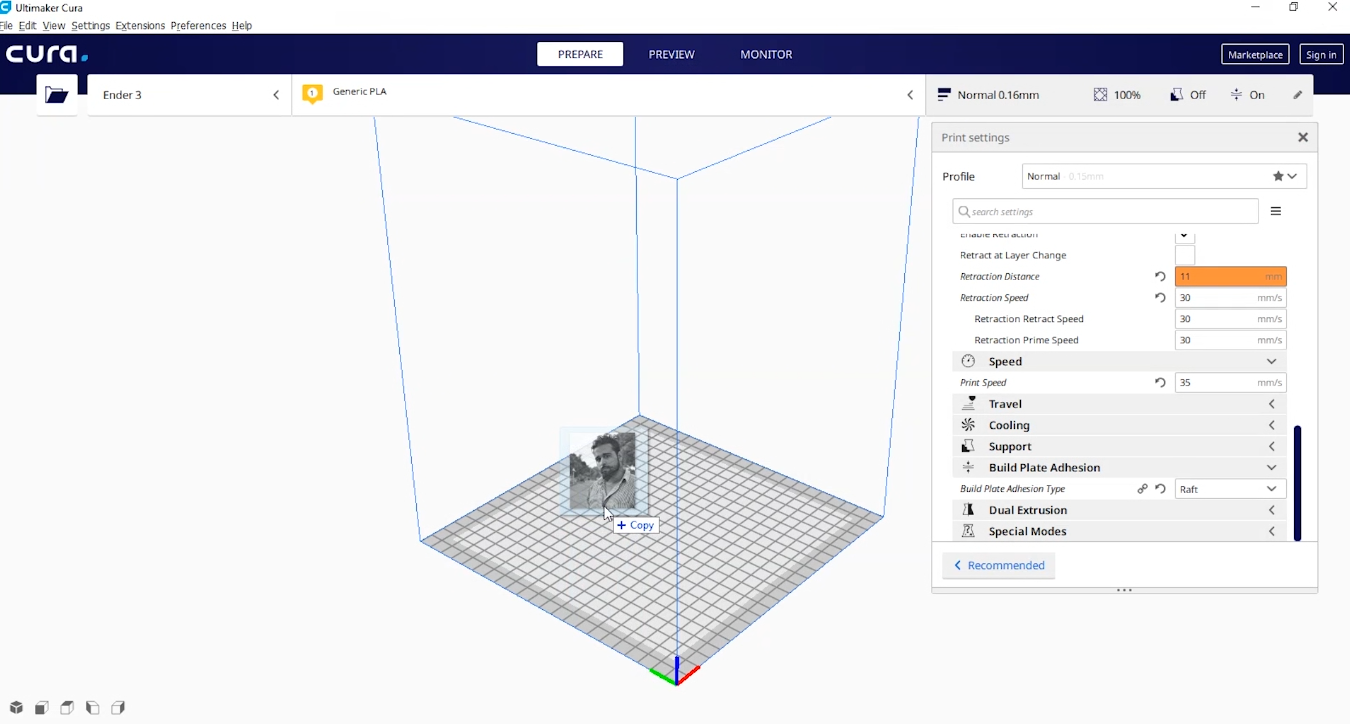Click the Support category icon
This screenshot has height=724, width=1350.
tap(968, 446)
